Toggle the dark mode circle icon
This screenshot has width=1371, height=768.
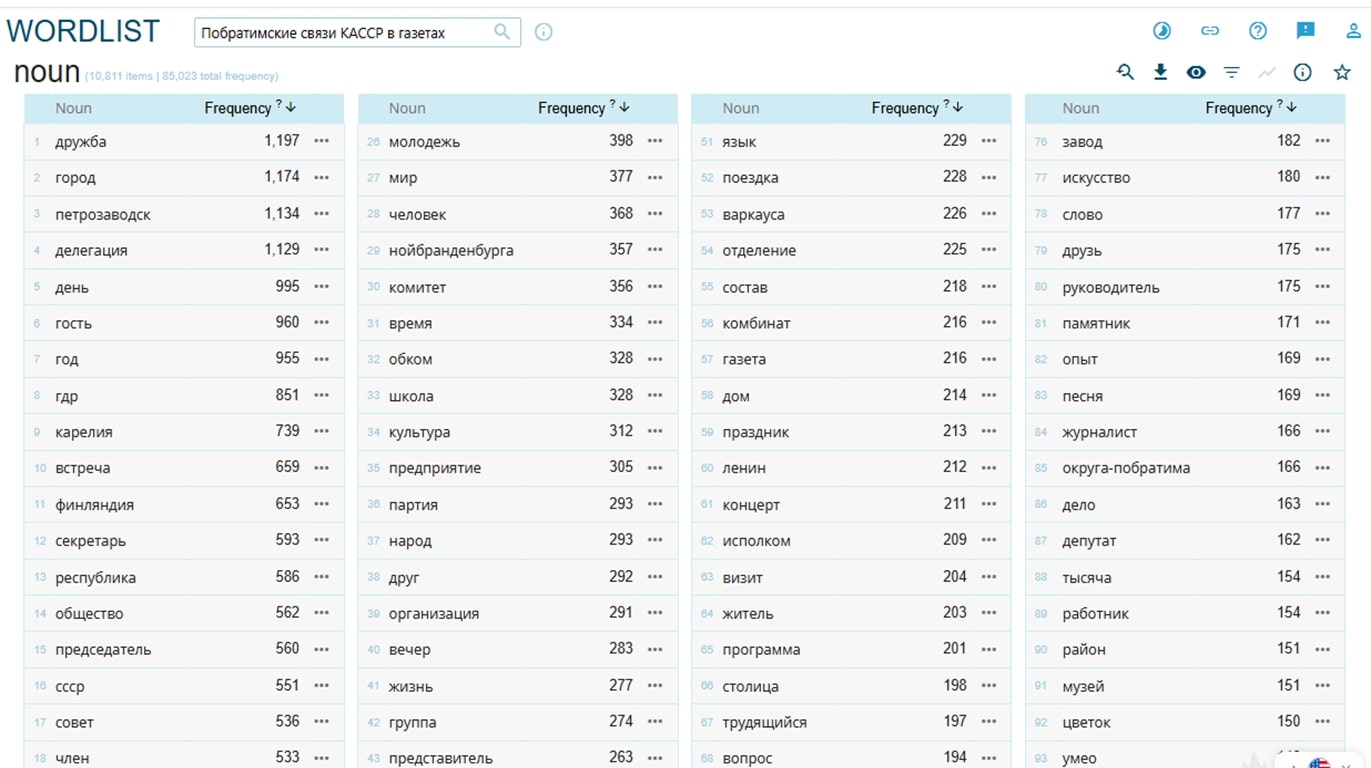(1161, 31)
